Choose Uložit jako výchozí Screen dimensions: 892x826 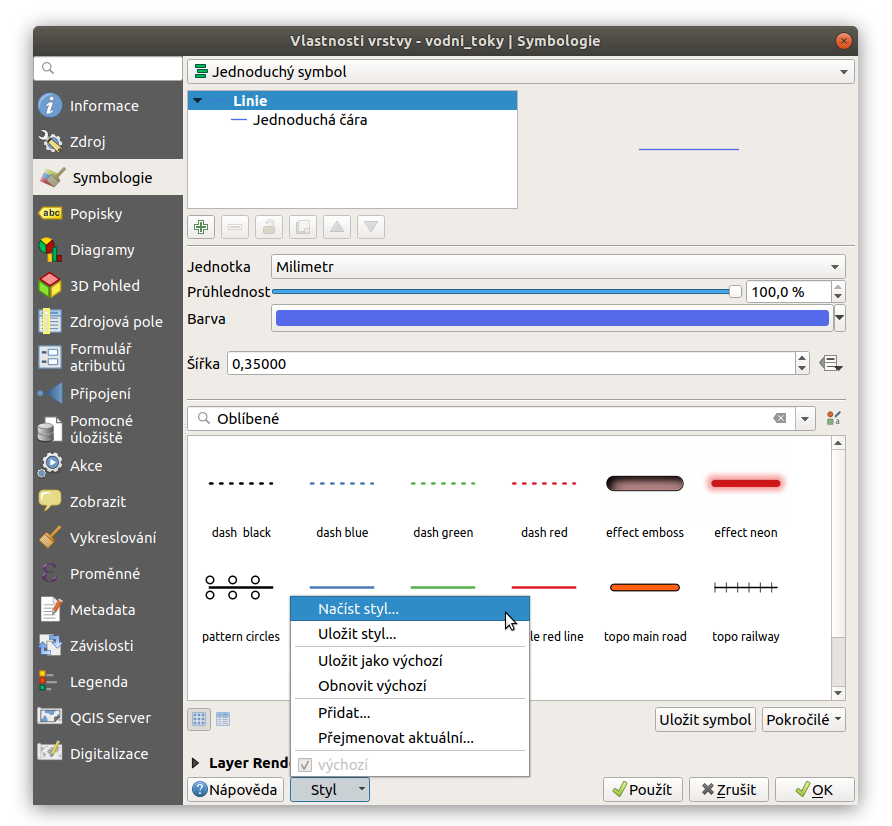[x=410, y=660]
